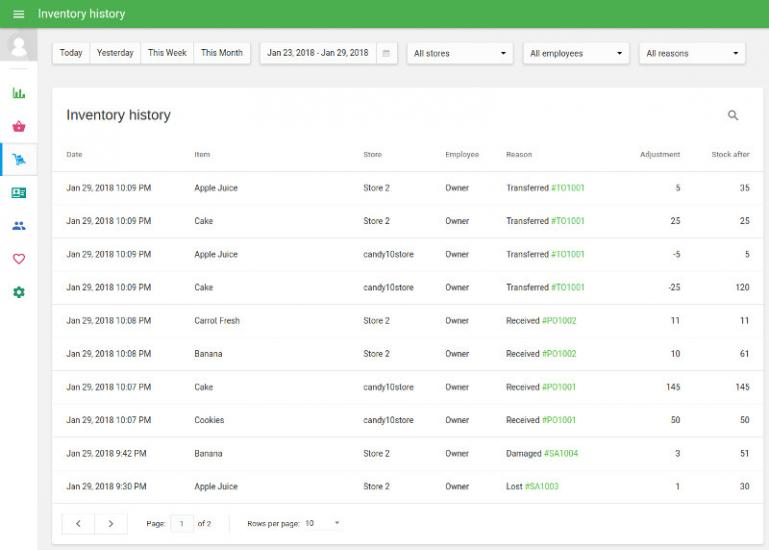Open the heart icon in sidebar

(18, 259)
